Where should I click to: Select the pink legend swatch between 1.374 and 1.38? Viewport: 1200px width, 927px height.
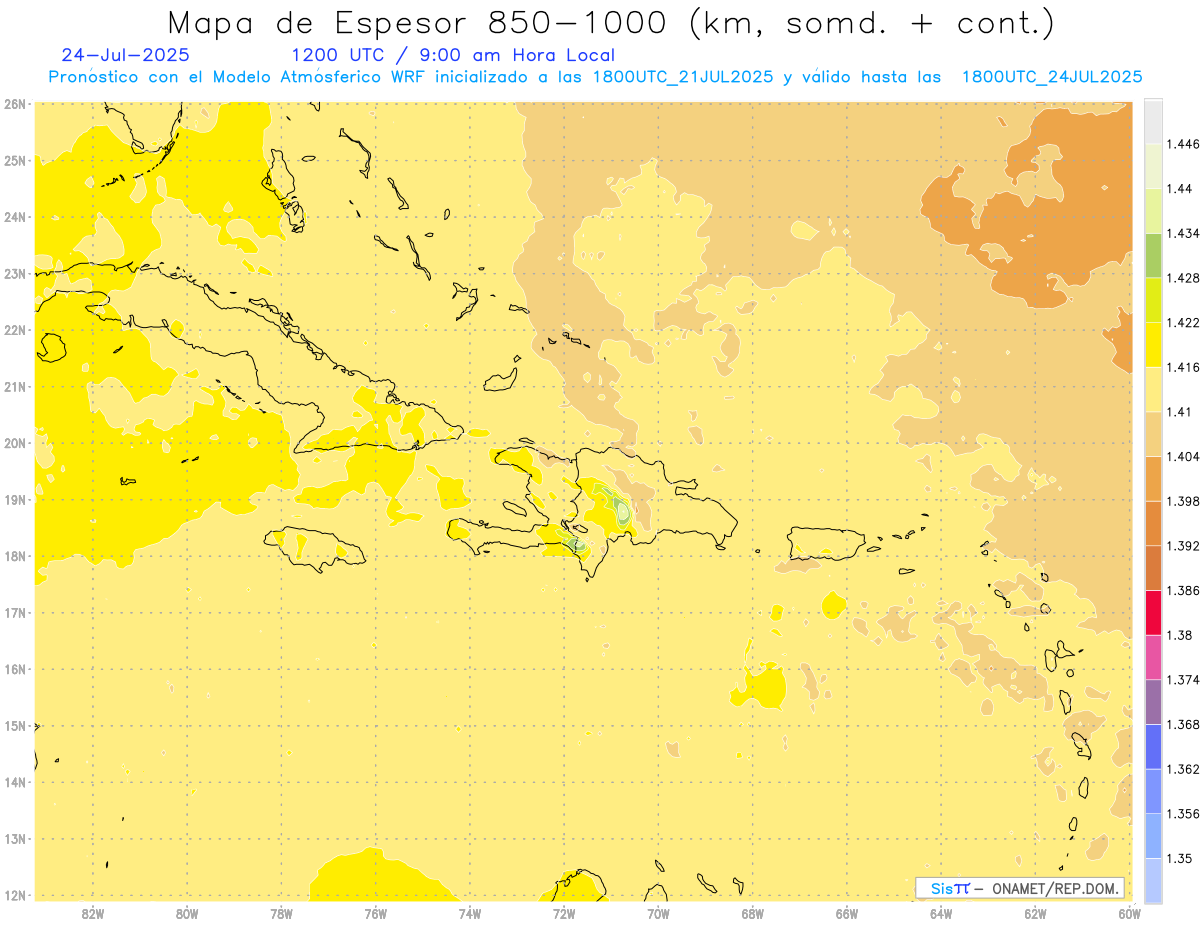[x=1153, y=657]
